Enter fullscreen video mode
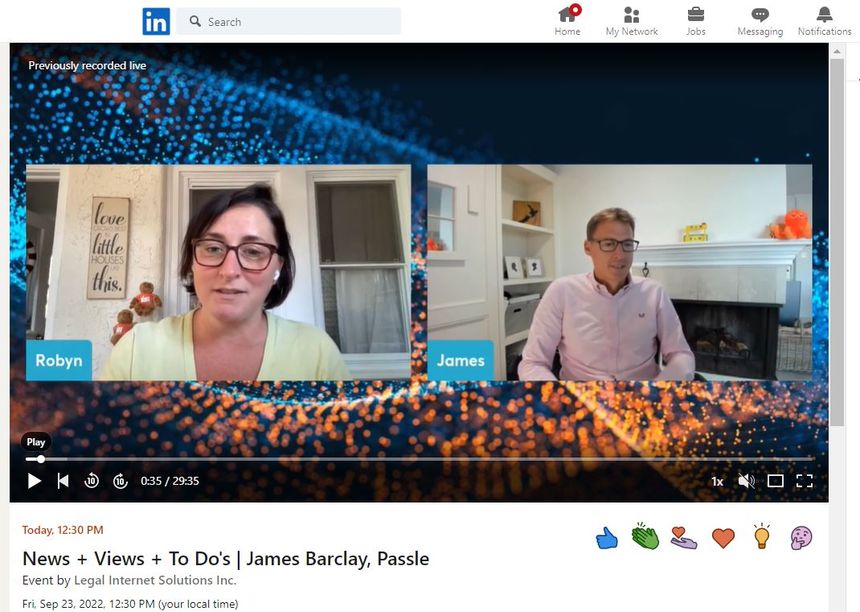The width and height of the screenshot is (860, 612). [804, 481]
